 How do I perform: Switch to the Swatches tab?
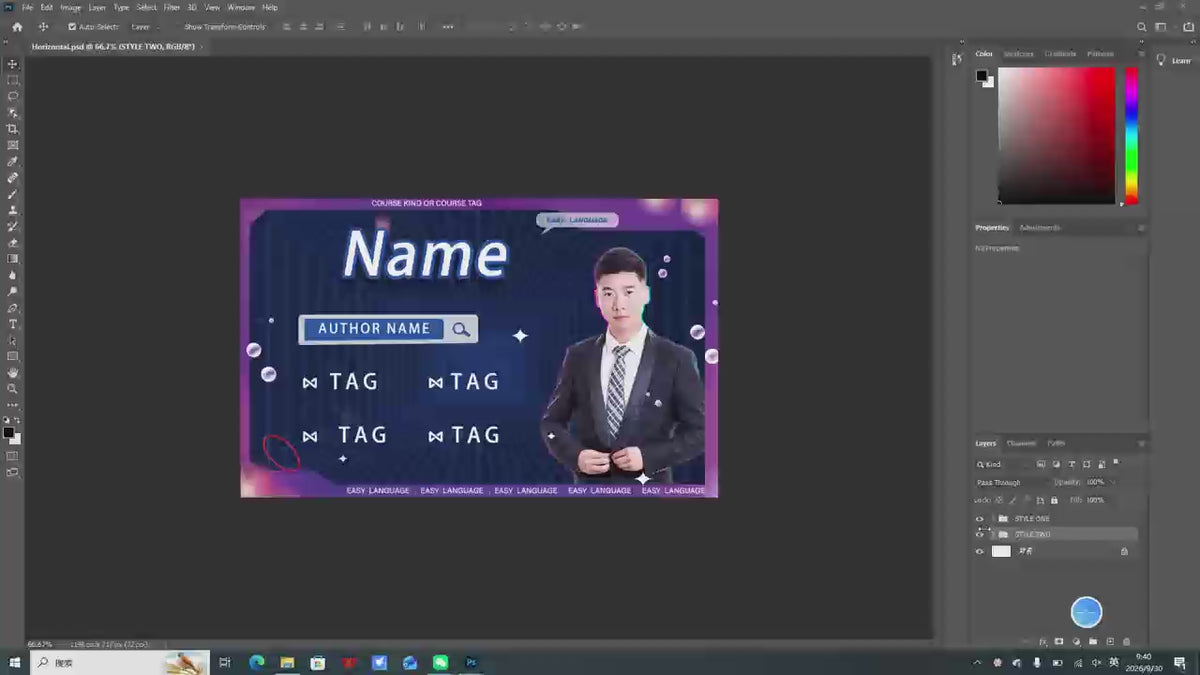(1019, 54)
